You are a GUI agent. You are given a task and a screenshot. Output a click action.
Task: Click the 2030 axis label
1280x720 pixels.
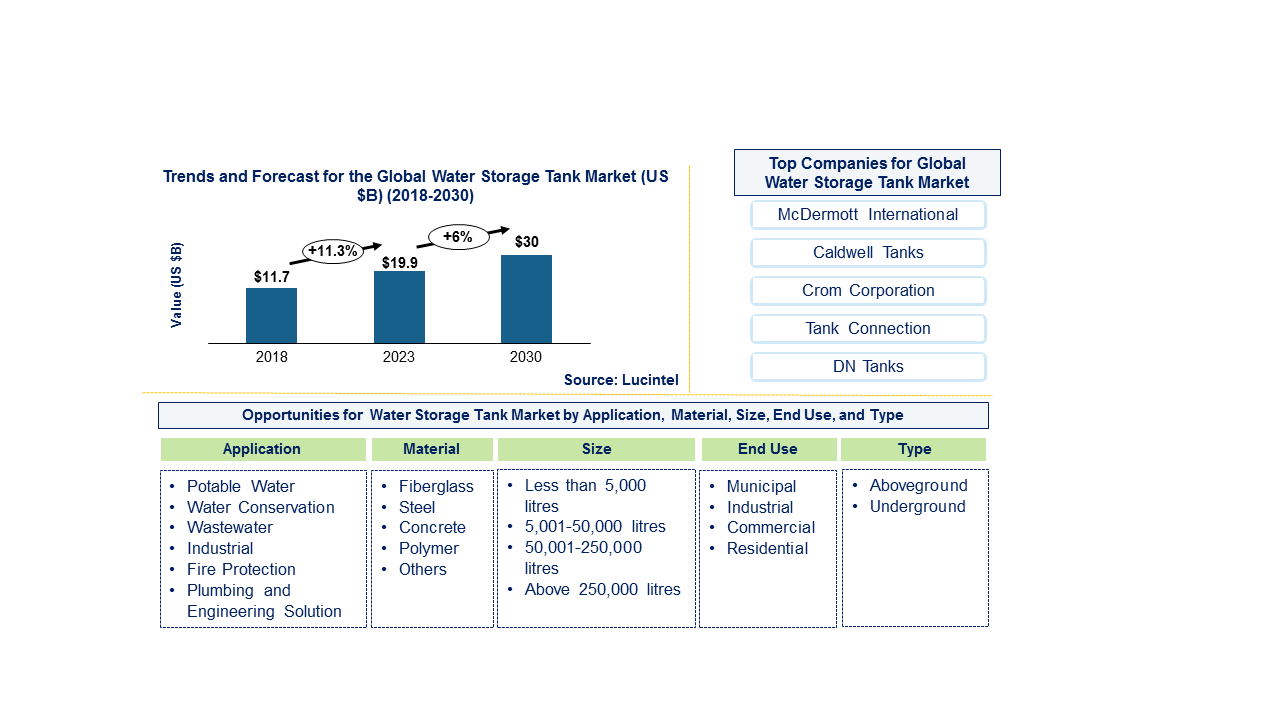526,357
